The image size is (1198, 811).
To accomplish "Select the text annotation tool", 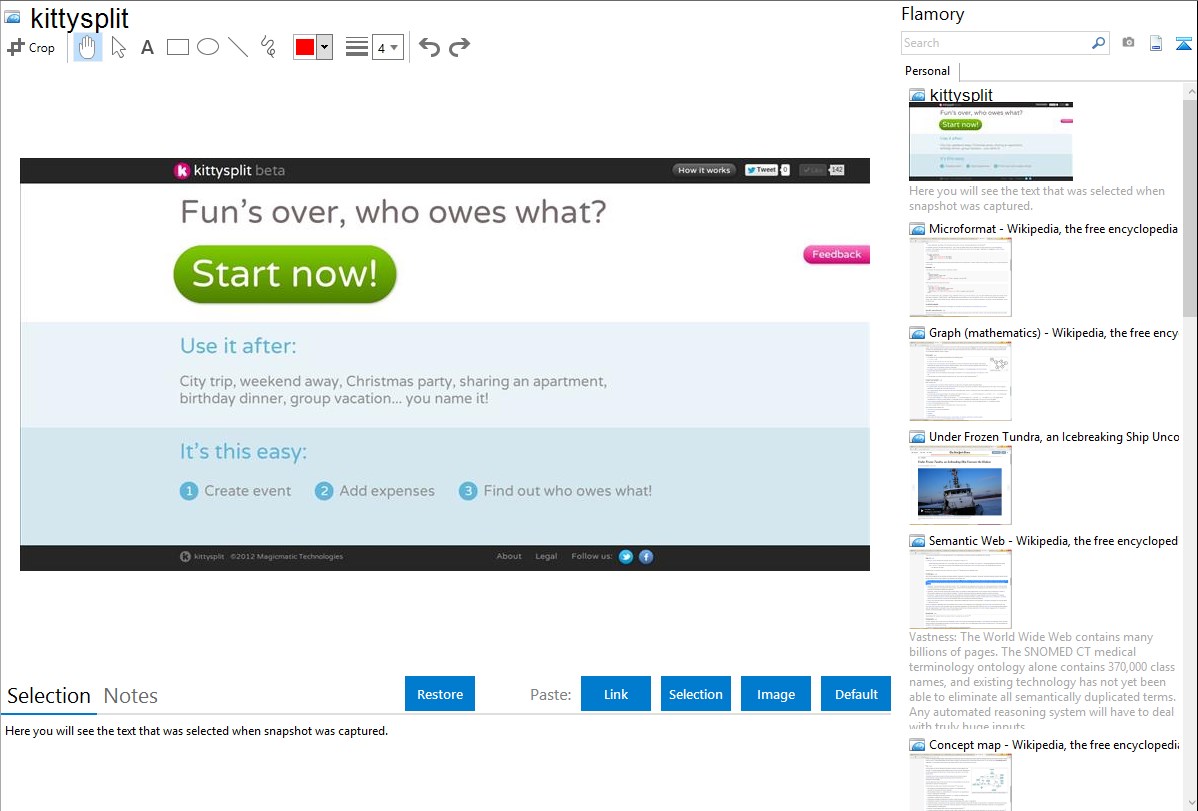I will point(147,47).
